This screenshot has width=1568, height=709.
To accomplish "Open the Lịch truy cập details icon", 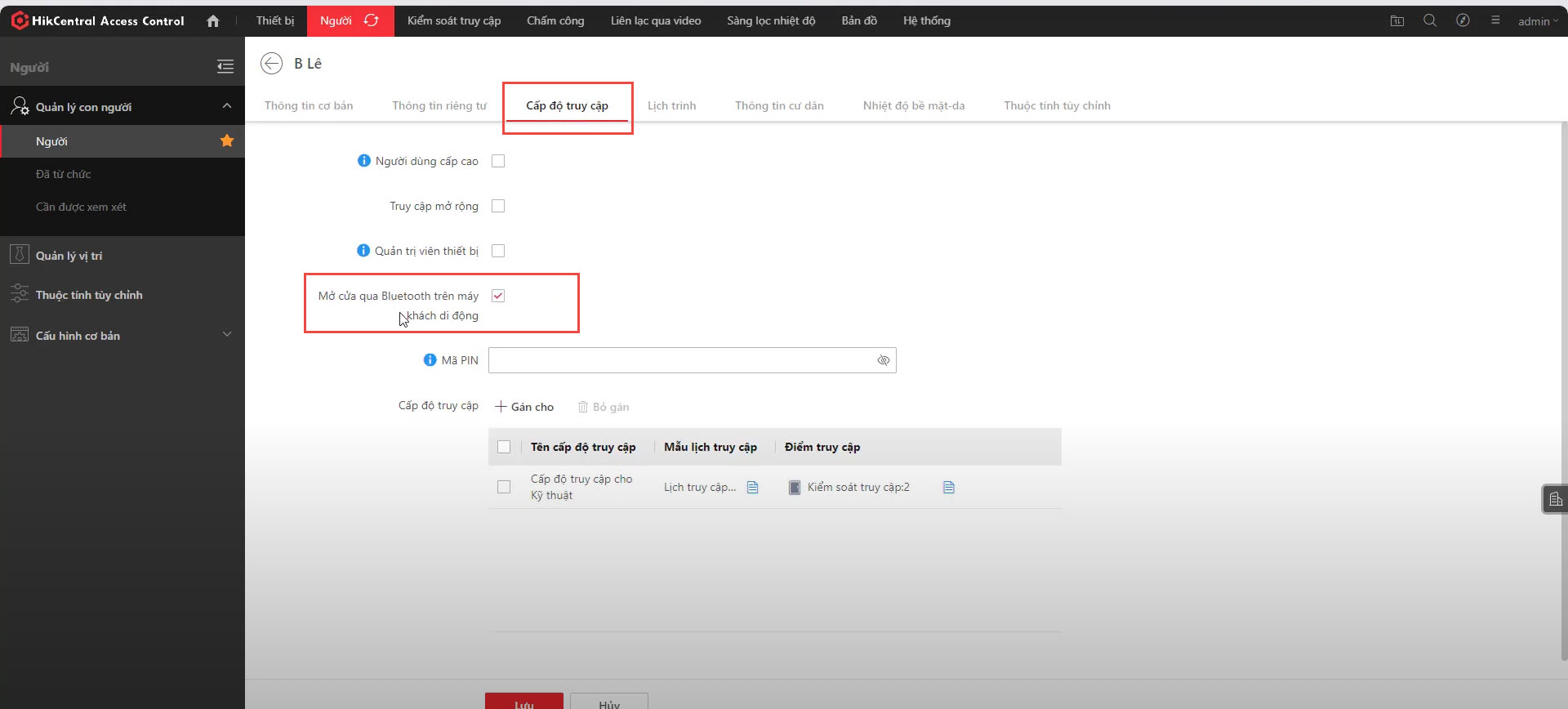I will tap(753, 488).
